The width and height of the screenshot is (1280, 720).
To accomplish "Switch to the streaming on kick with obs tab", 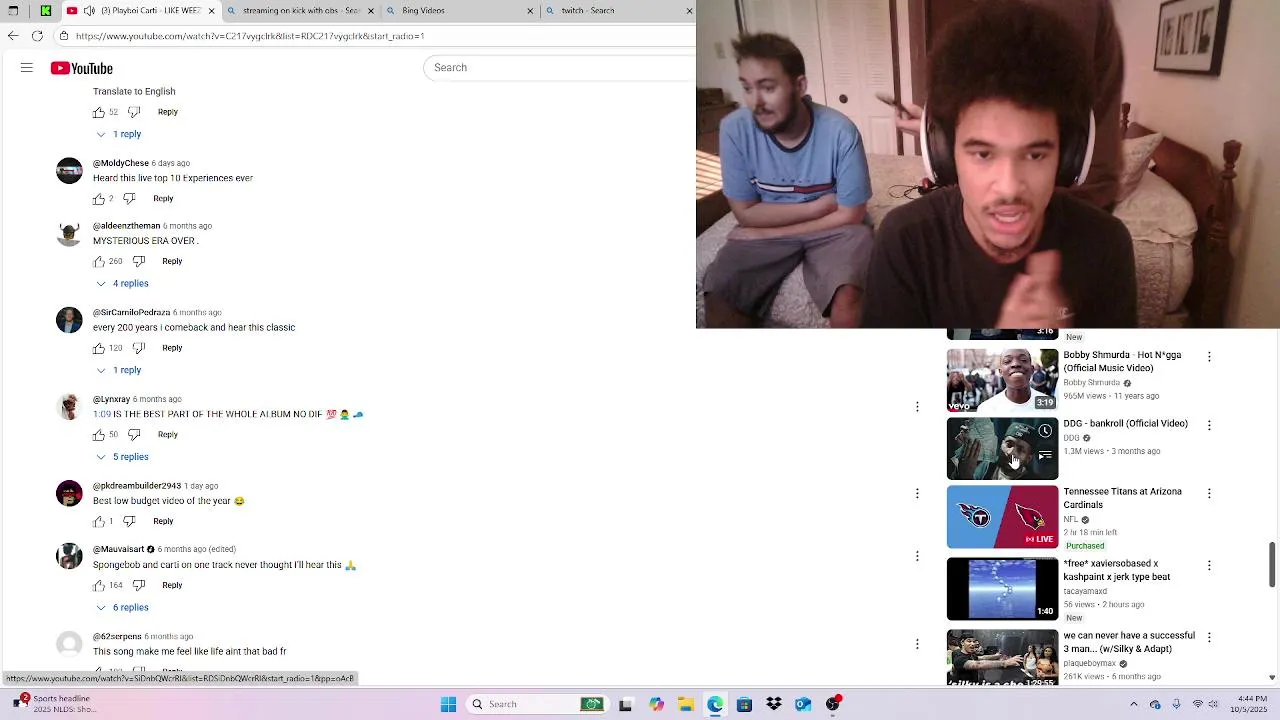I will [x=300, y=11].
